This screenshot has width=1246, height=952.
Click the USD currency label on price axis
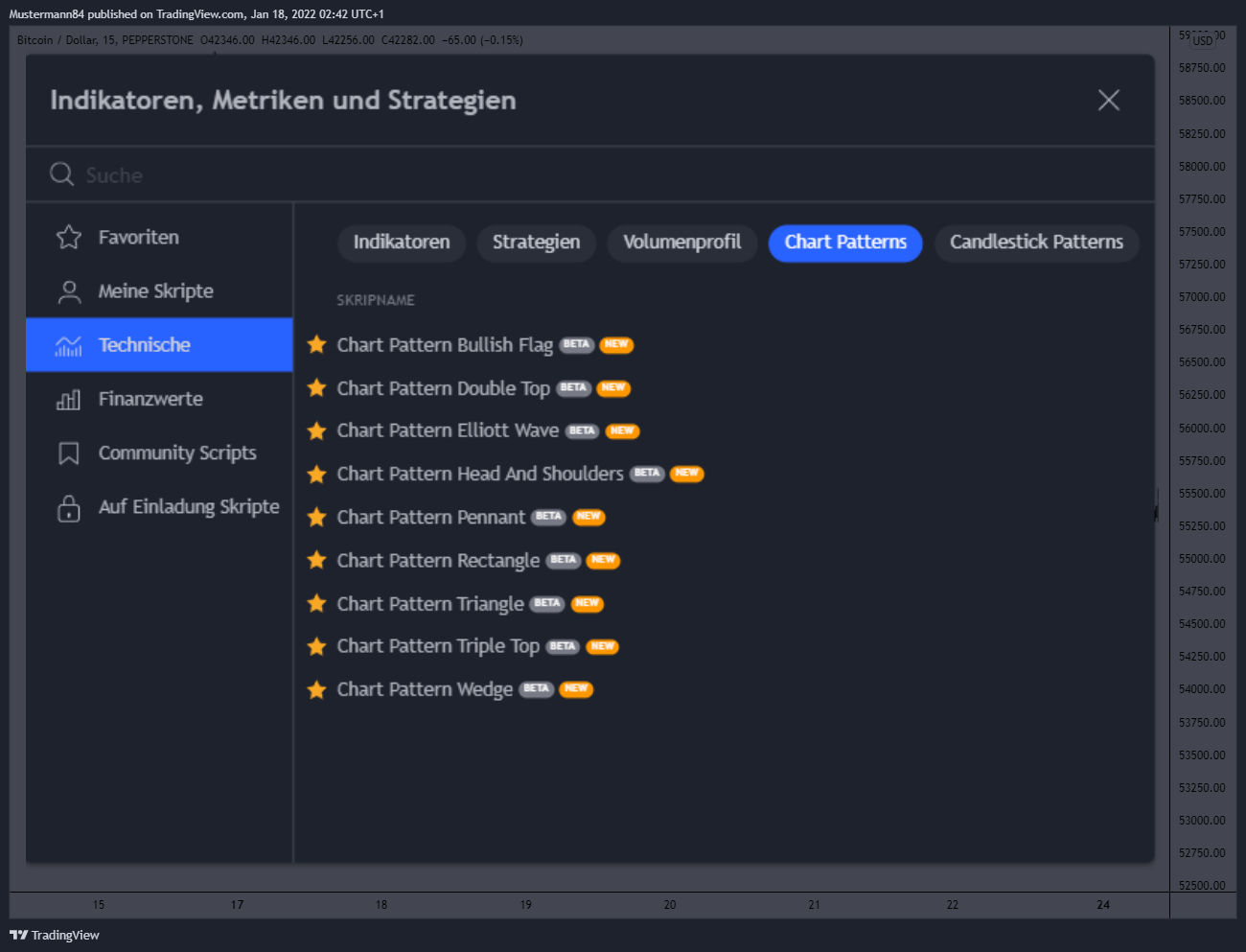click(x=1202, y=40)
